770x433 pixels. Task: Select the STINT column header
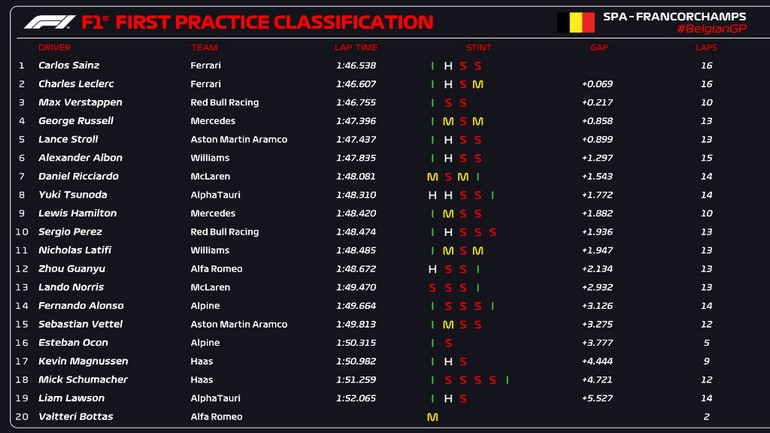(478, 48)
